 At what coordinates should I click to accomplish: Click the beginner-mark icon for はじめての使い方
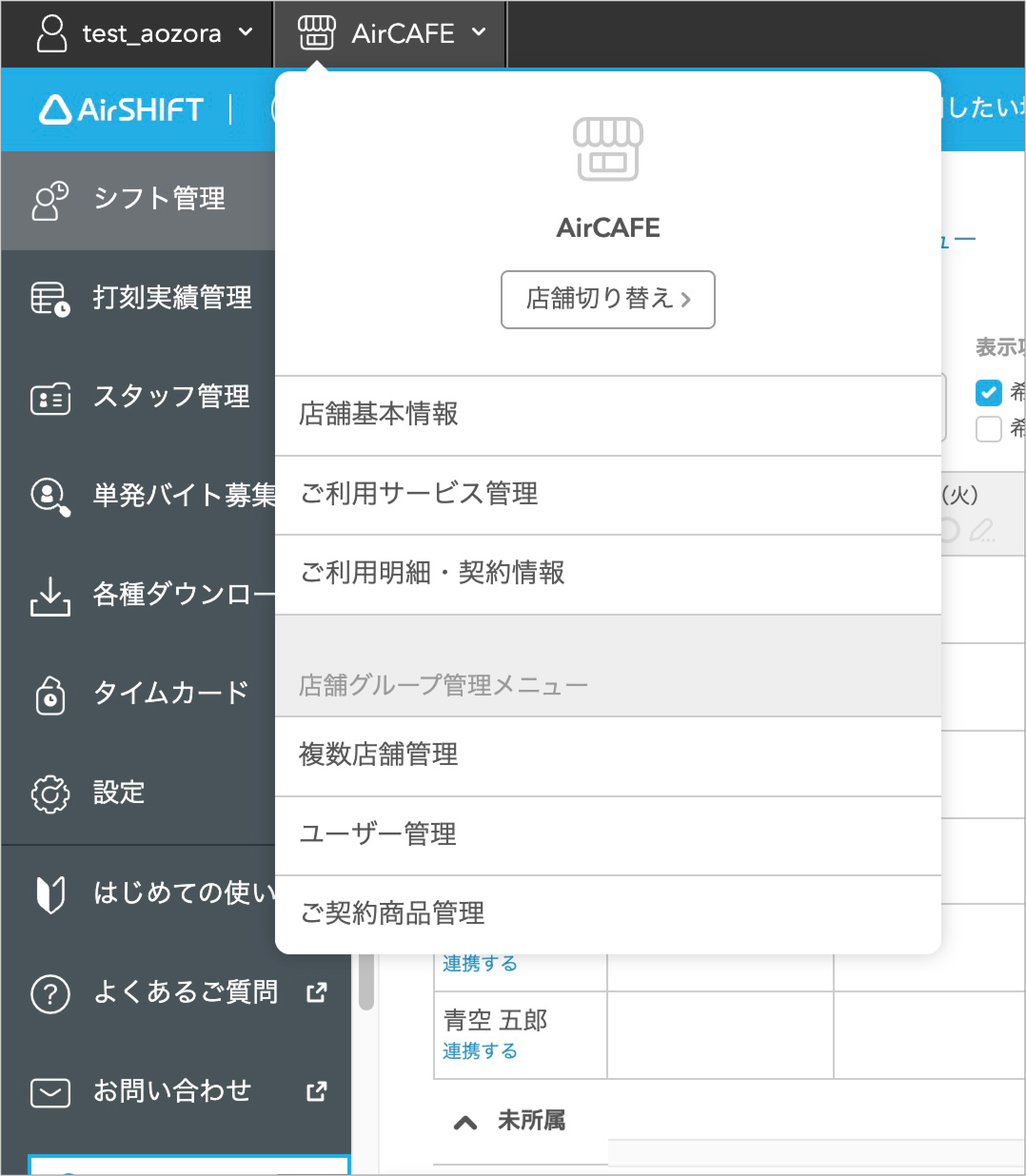click(50, 894)
